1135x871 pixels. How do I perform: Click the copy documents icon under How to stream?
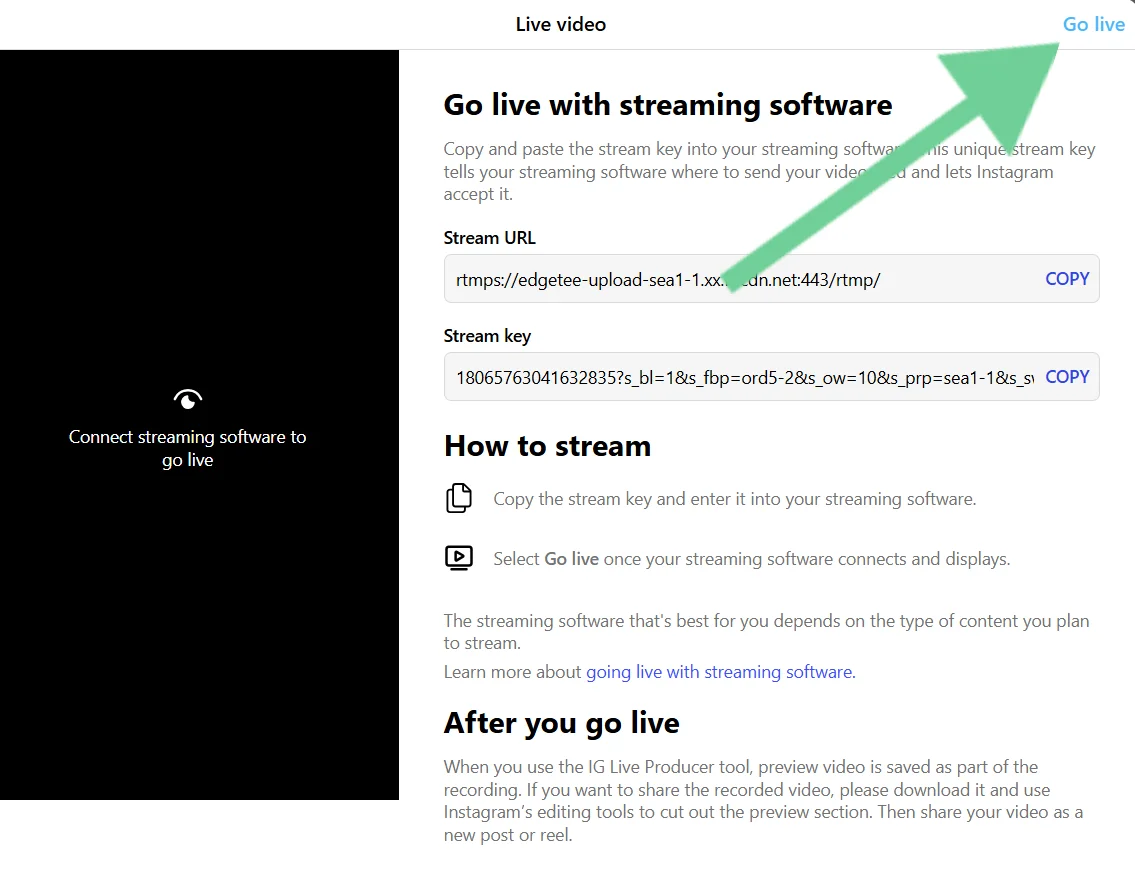pos(458,498)
